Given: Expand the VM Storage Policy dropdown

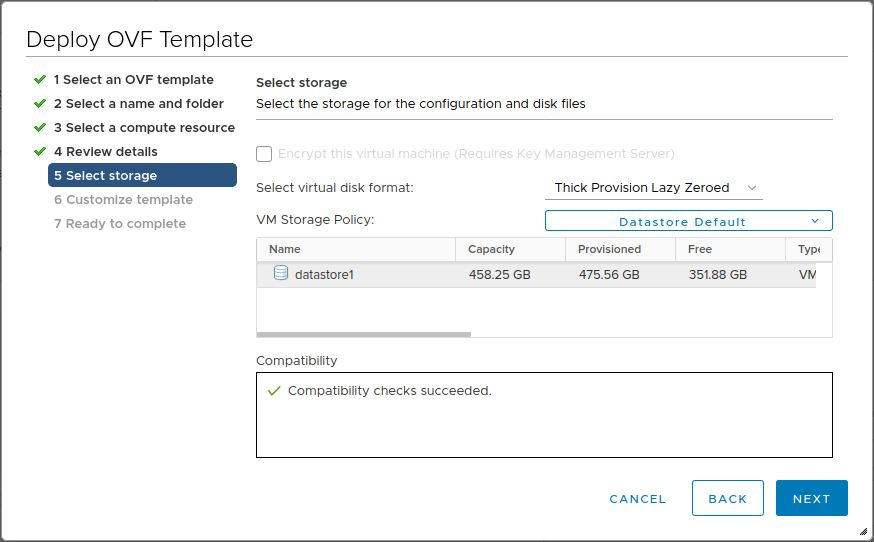Looking at the screenshot, I should click(x=688, y=221).
